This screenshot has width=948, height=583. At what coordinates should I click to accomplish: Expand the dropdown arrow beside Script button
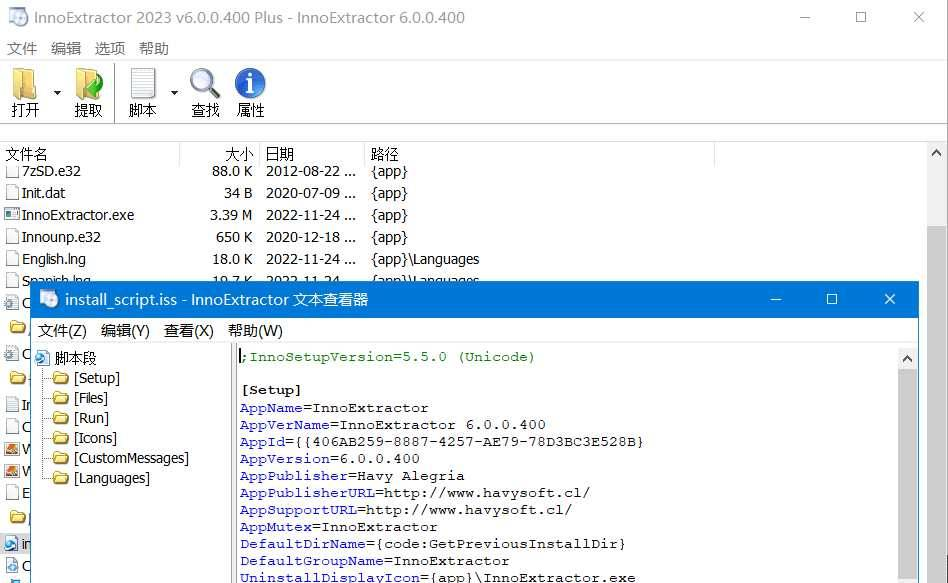(x=174, y=93)
